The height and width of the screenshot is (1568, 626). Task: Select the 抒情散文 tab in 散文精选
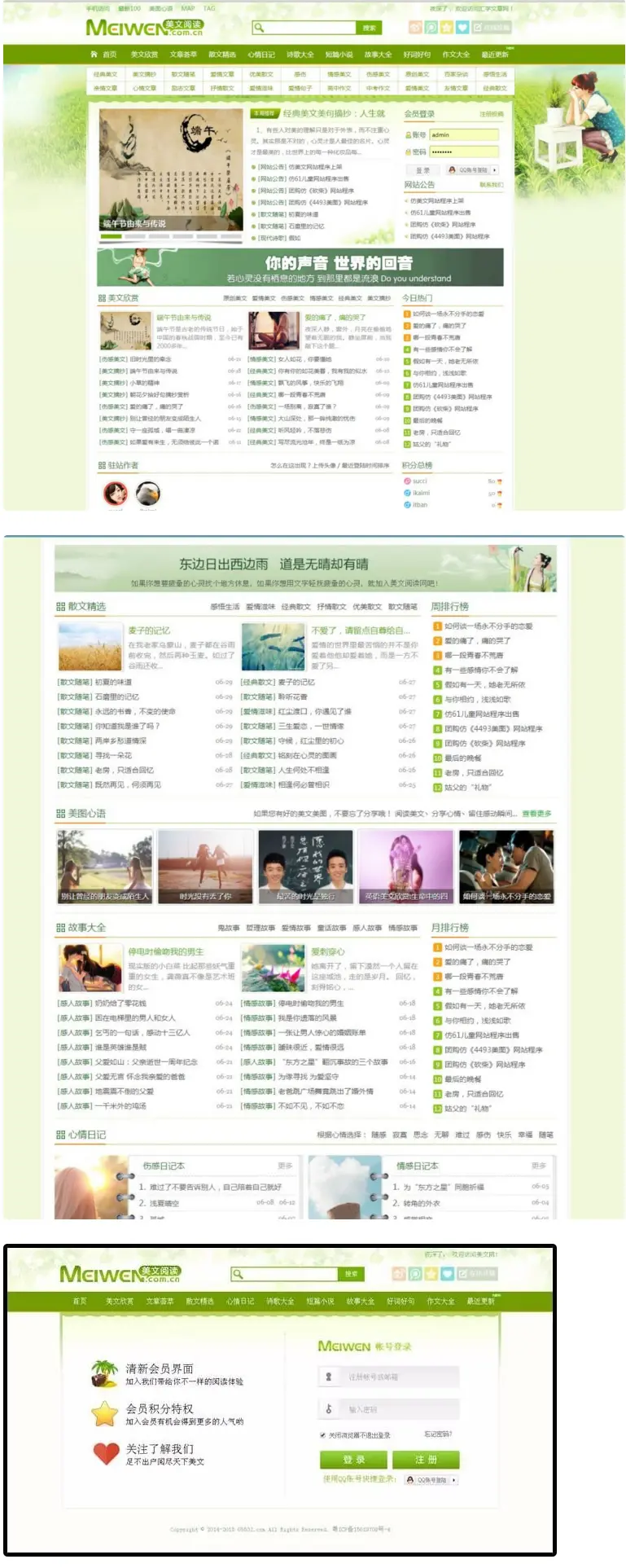[x=331, y=607]
